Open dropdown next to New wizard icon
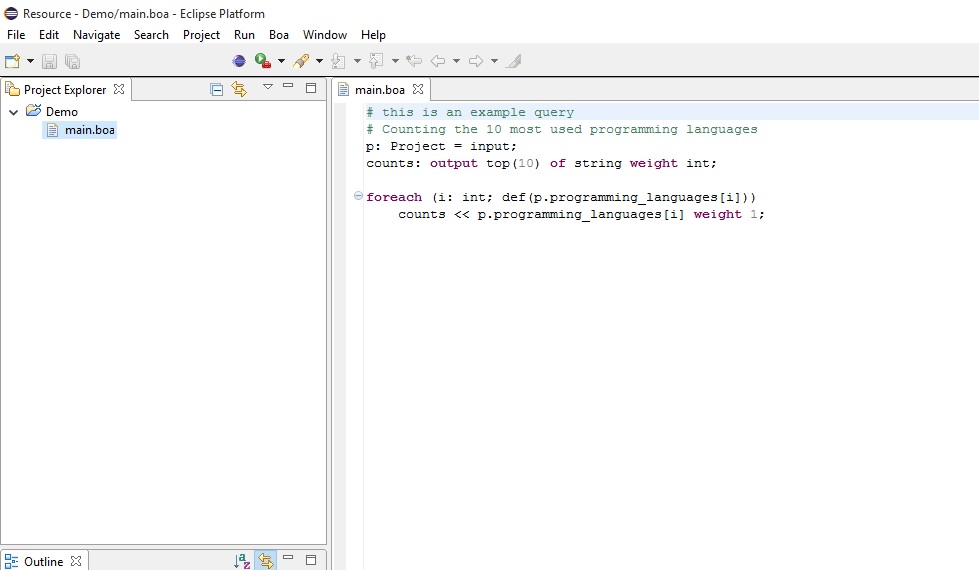This screenshot has height=570, width=979. click(x=31, y=61)
